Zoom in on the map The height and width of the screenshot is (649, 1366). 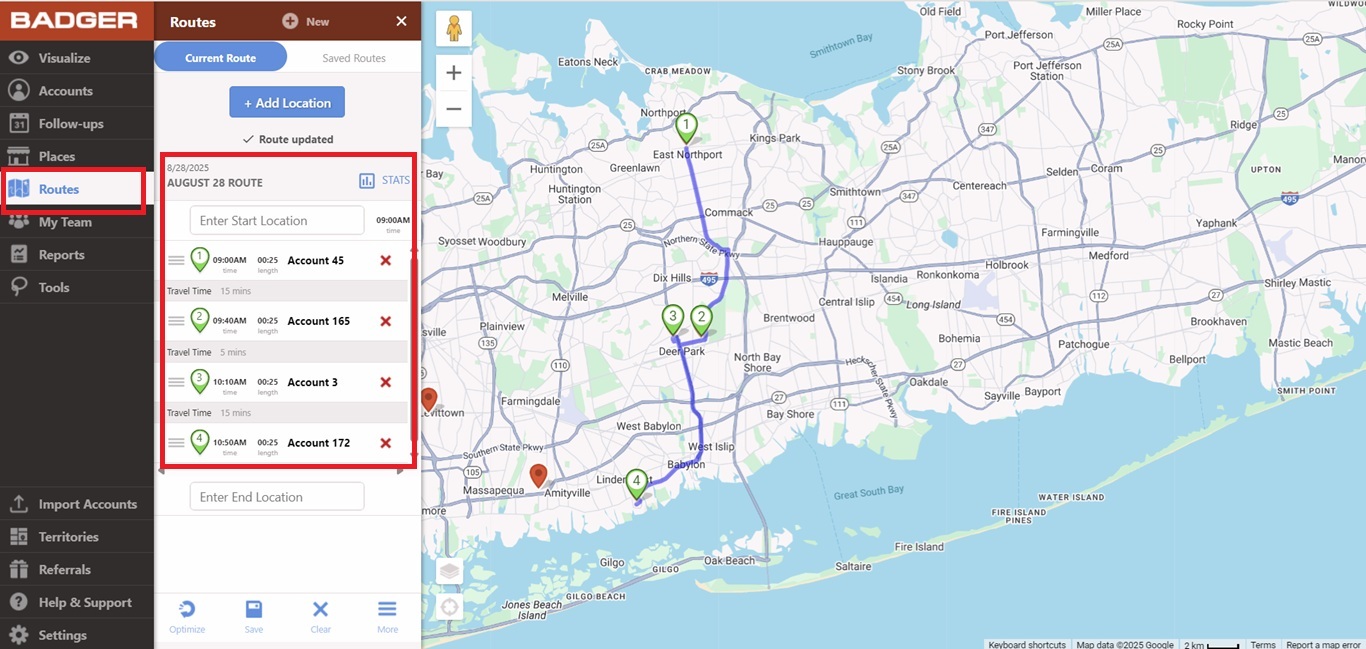[x=454, y=73]
